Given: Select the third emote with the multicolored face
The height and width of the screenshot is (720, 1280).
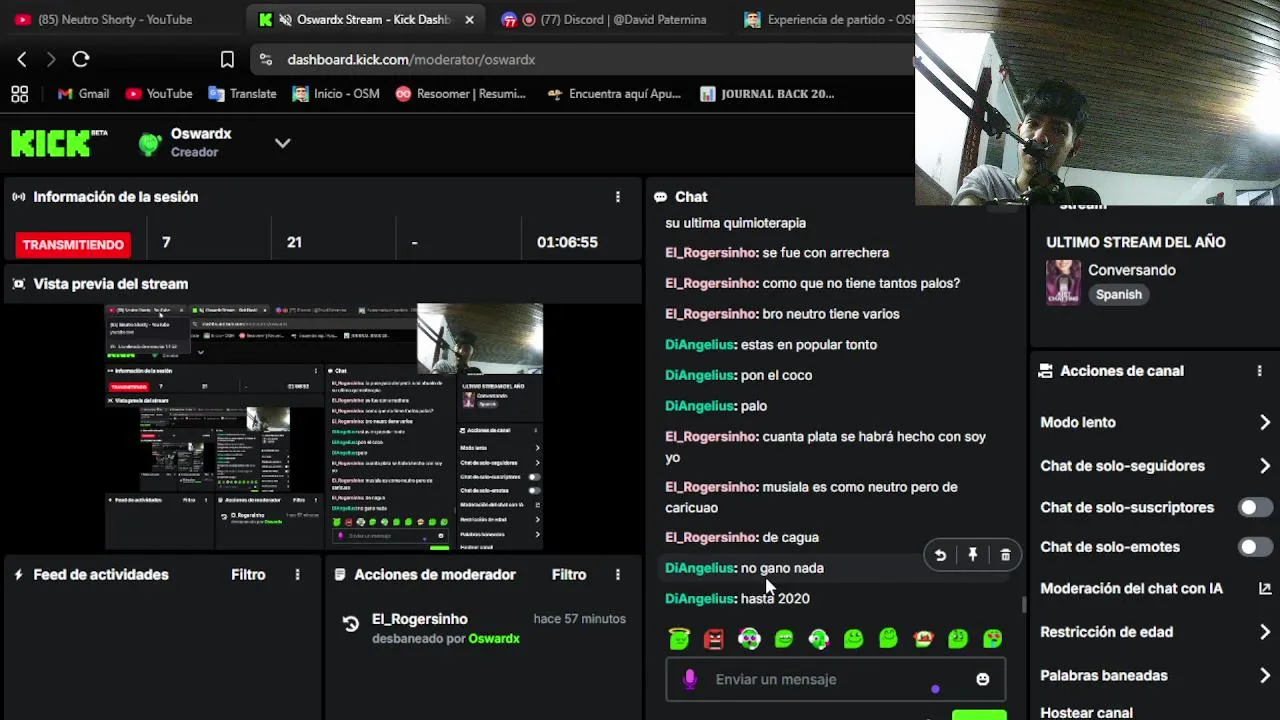Looking at the screenshot, I should coord(749,638).
